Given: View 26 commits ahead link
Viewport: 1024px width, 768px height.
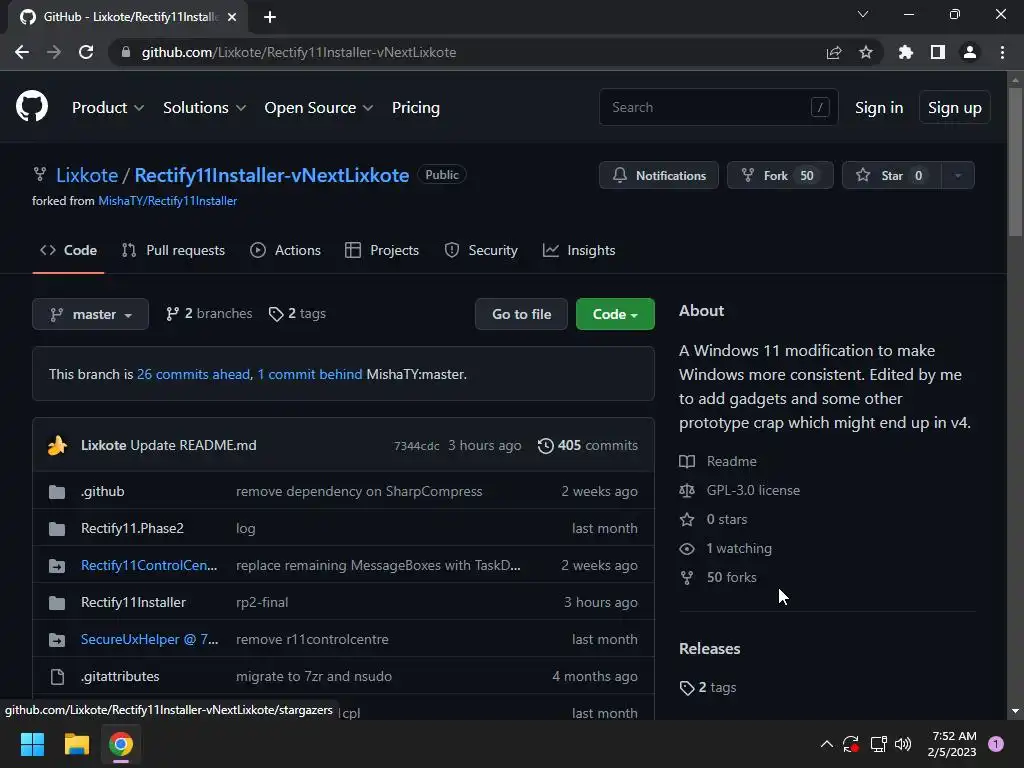Looking at the screenshot, I should click(x=193, y=374).
